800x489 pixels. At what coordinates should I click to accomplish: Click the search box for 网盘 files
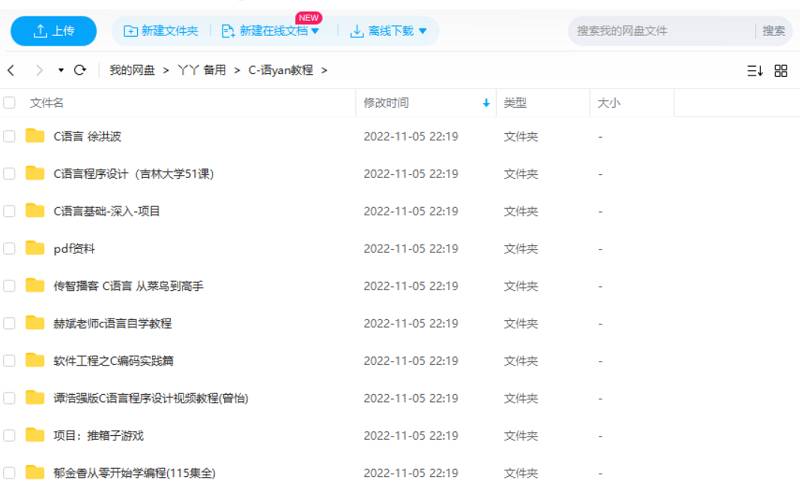coord(660,31)
